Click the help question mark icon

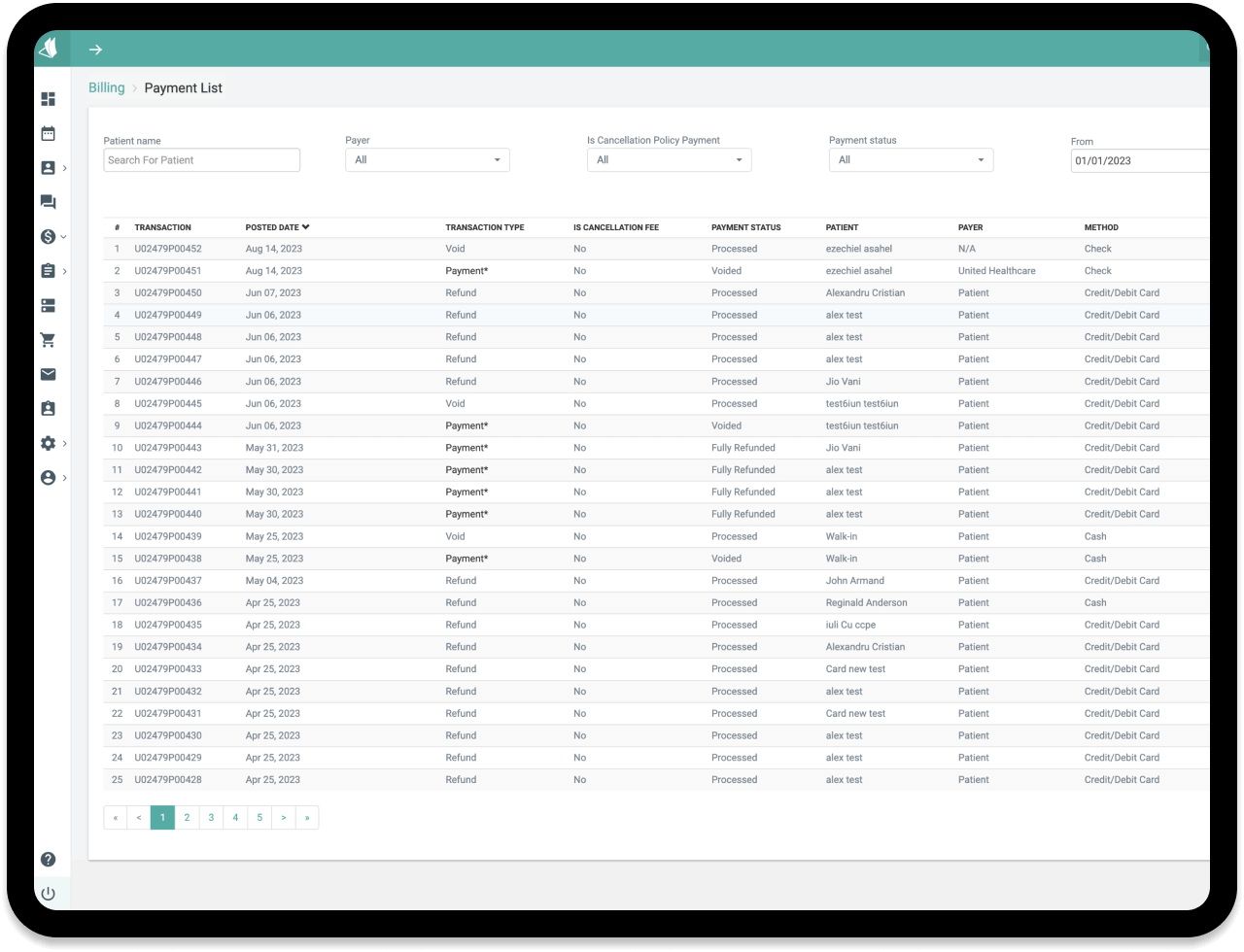[48, 859]
